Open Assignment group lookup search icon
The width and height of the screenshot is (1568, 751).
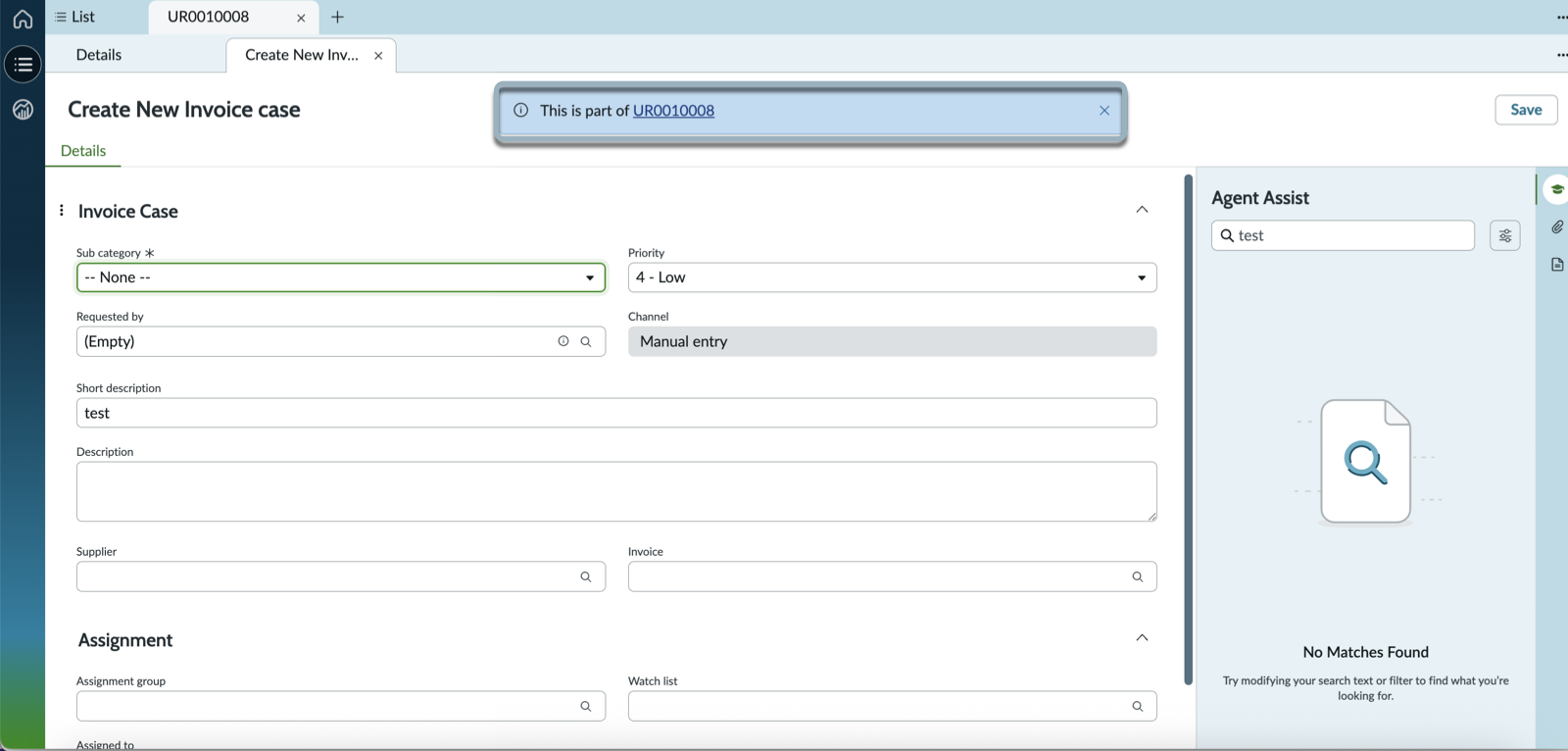pyautogui.click(x=586, y=706)
